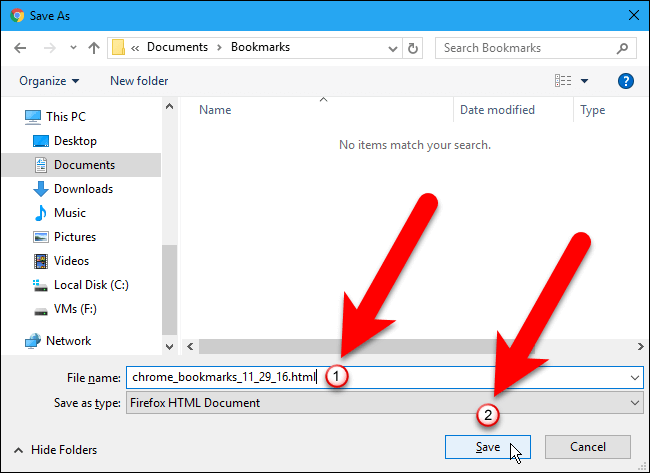
Task: Refresh the Bookmarks folder view
Action: (x=412, y=49)
